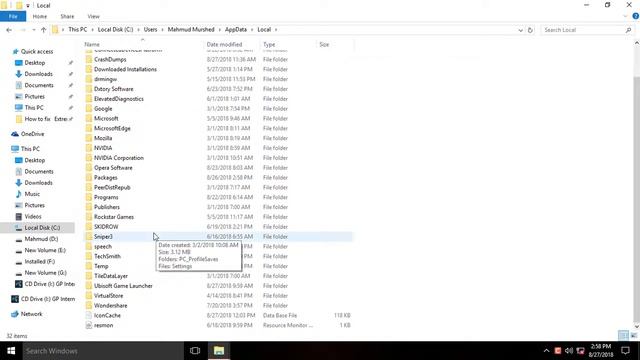Viewport: 640px width, 360px height.
Task: Select the IconCache database file icon
Action: pyautogui.click(x=89, y=315)
